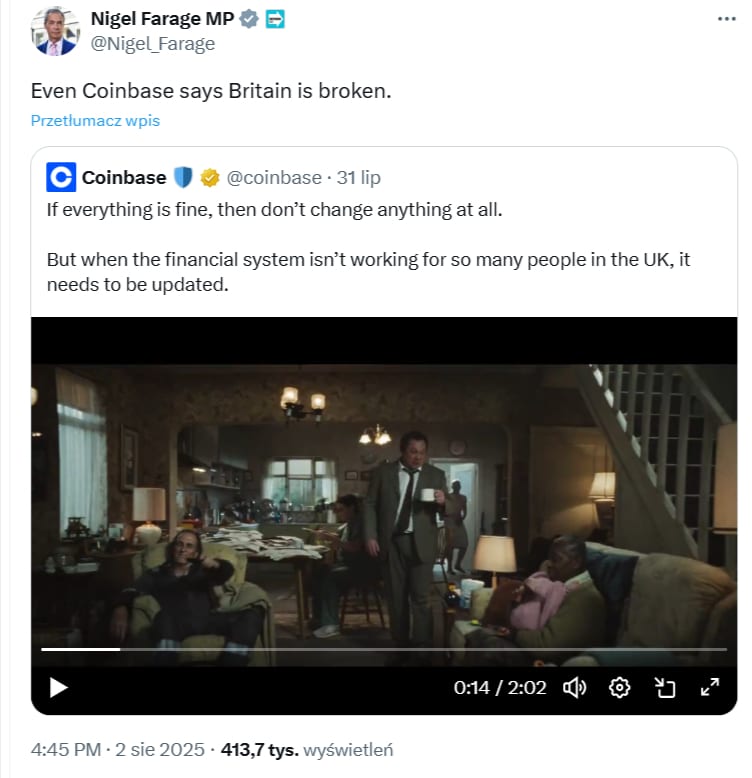The height and width of the screenshot is (778, 752).
Task: Click the Coinbase logo avatar
Action: 61,178
